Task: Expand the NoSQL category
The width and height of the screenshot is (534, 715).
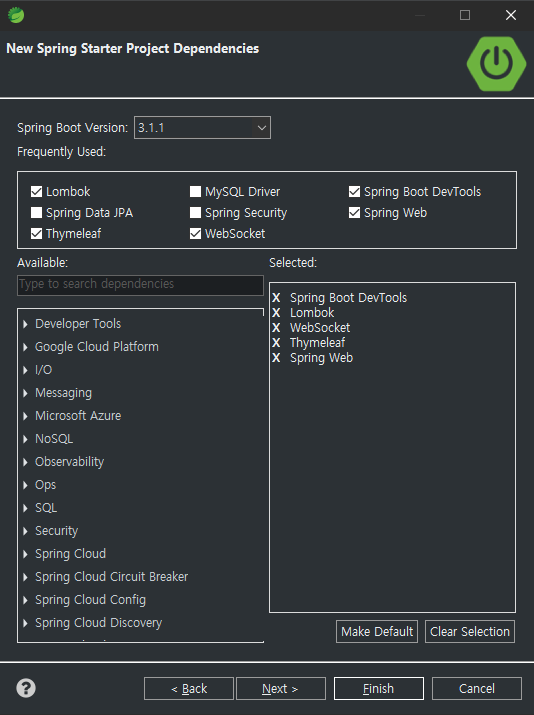Action: coord(26,439)
